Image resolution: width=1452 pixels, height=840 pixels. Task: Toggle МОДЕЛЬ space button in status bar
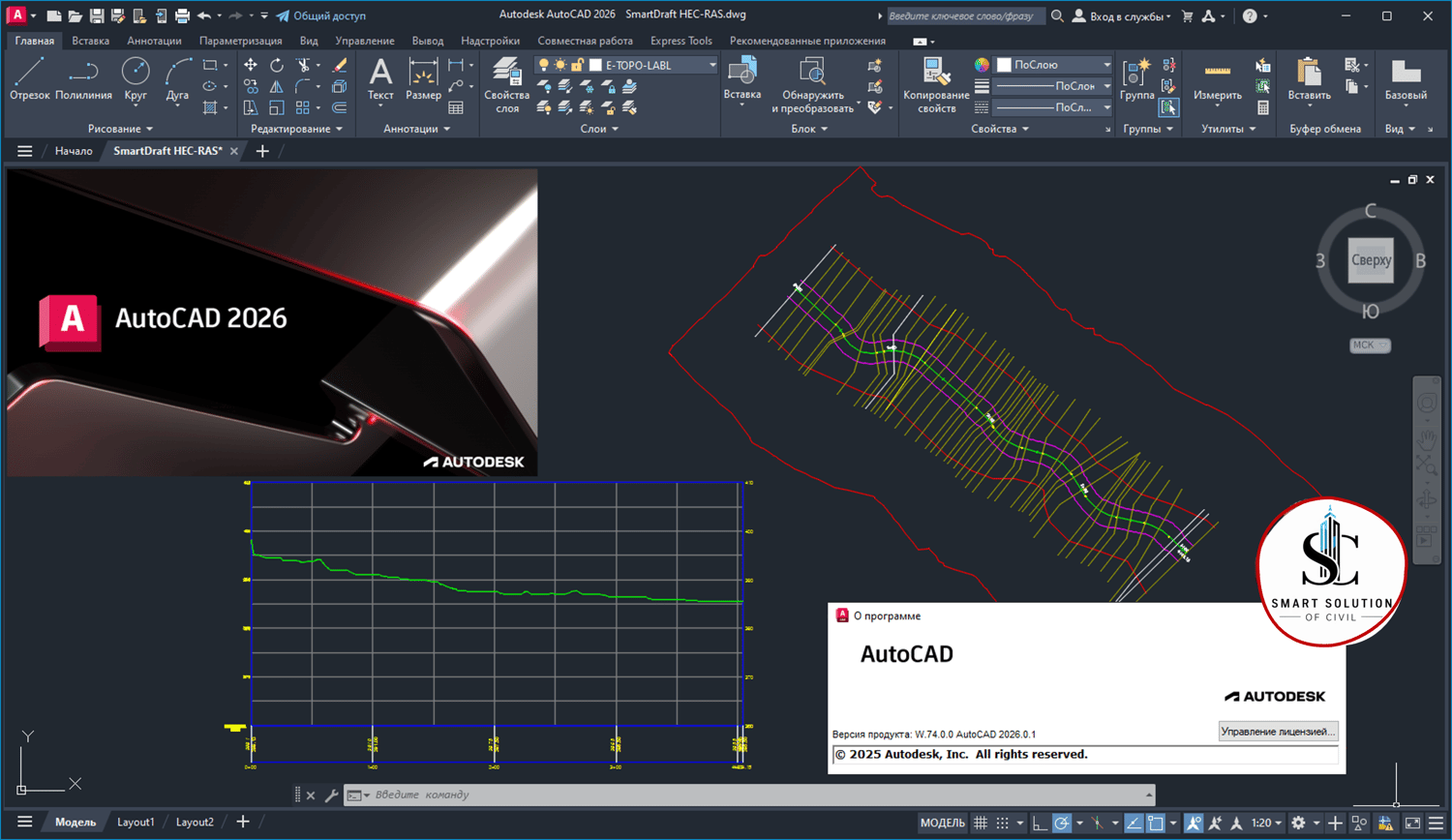942,823
